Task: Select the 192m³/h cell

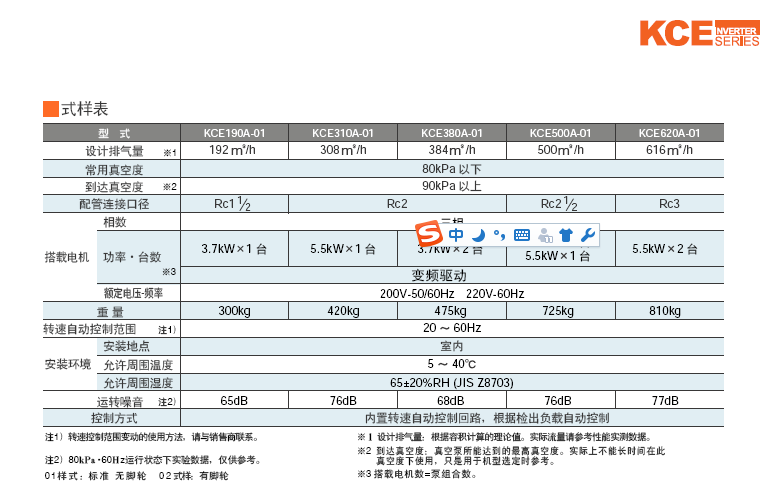Action: 233,151
